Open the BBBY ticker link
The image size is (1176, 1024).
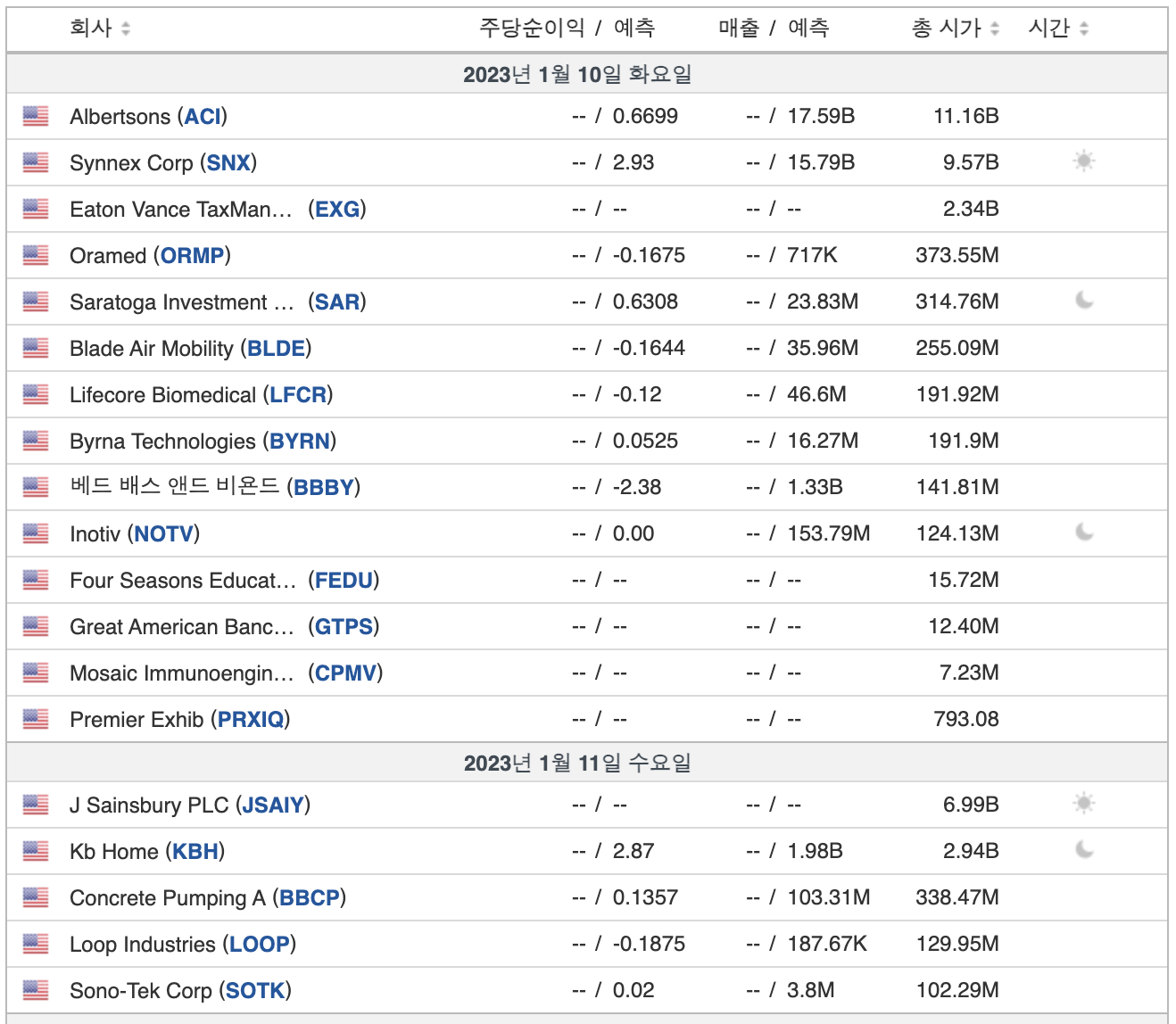[x=324, y=488]
